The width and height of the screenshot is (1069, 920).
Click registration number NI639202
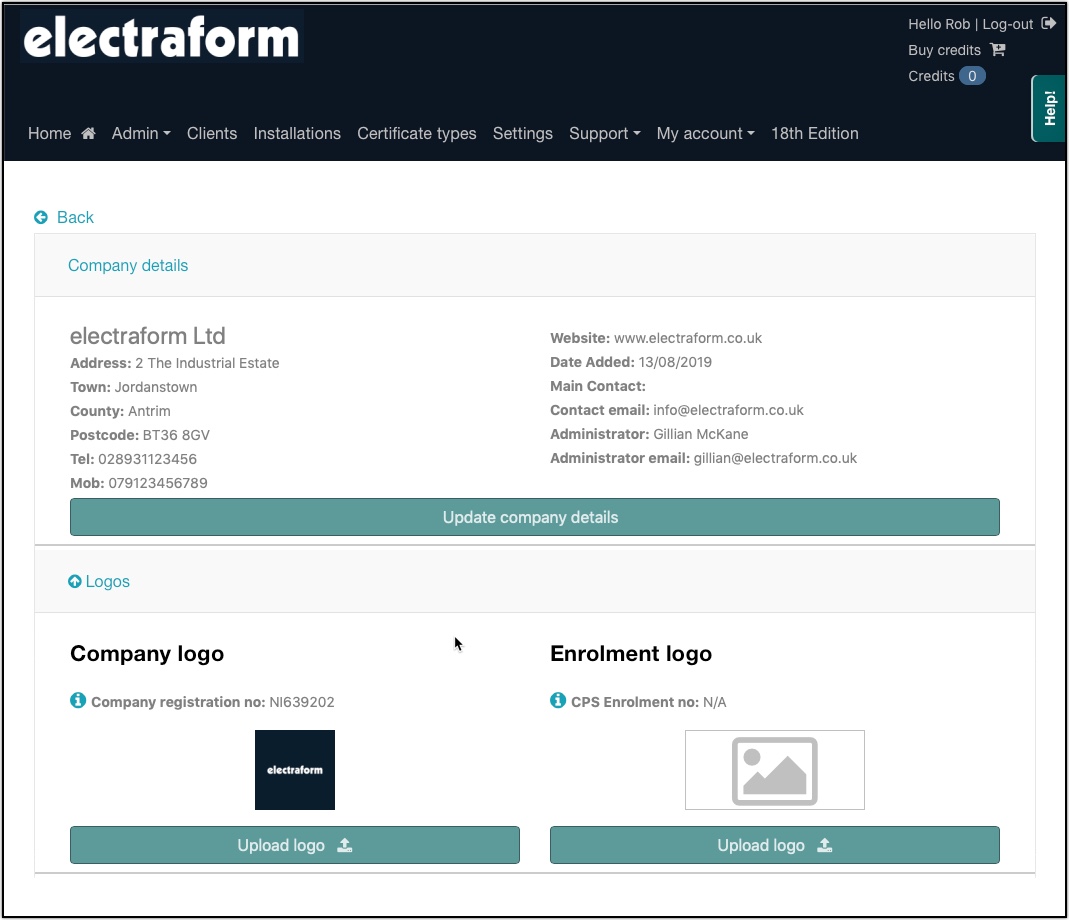pos(301,702)
